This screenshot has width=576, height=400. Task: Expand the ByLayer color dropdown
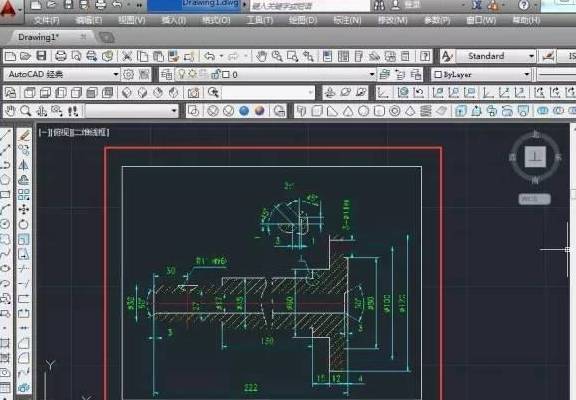point(481,75)
